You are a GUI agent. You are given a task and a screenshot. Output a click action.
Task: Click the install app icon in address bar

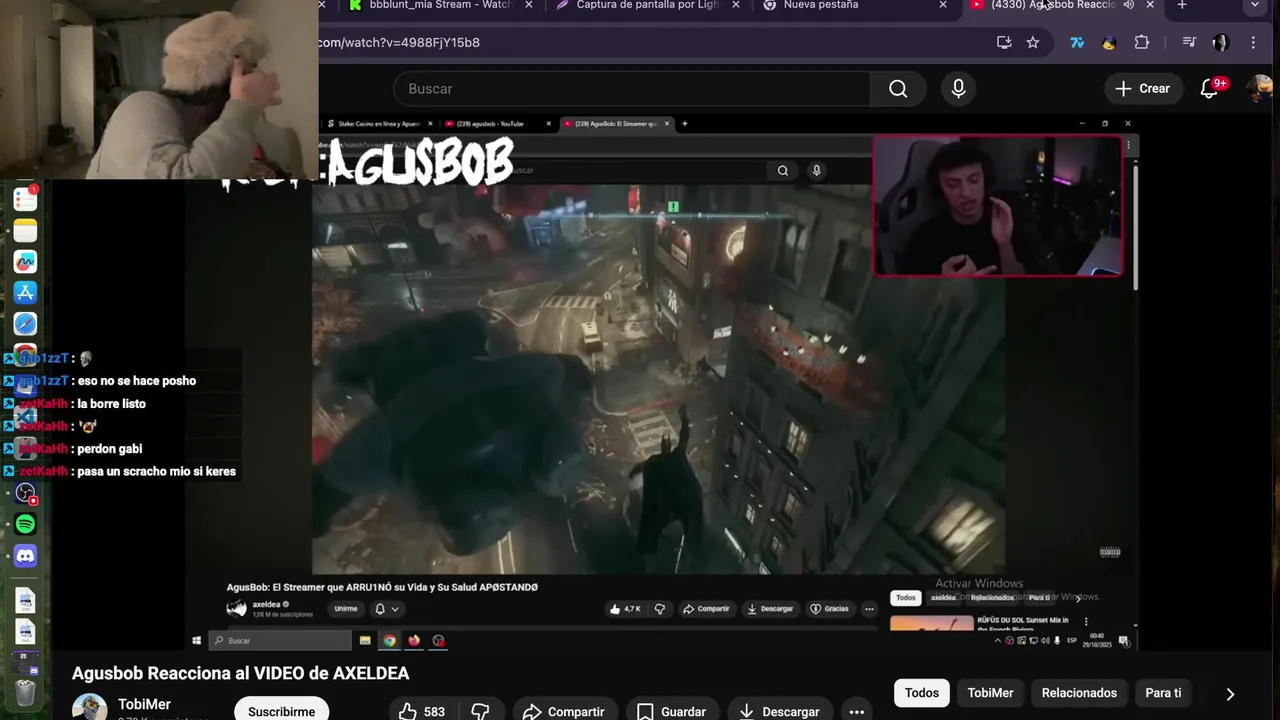tap(1004, 42)
